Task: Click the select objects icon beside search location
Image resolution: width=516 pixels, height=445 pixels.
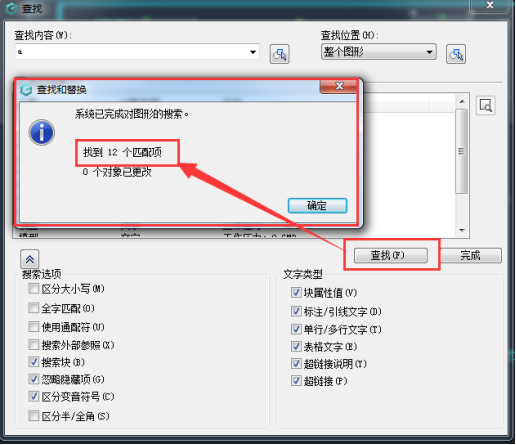Action: click(x=456, y=54)
